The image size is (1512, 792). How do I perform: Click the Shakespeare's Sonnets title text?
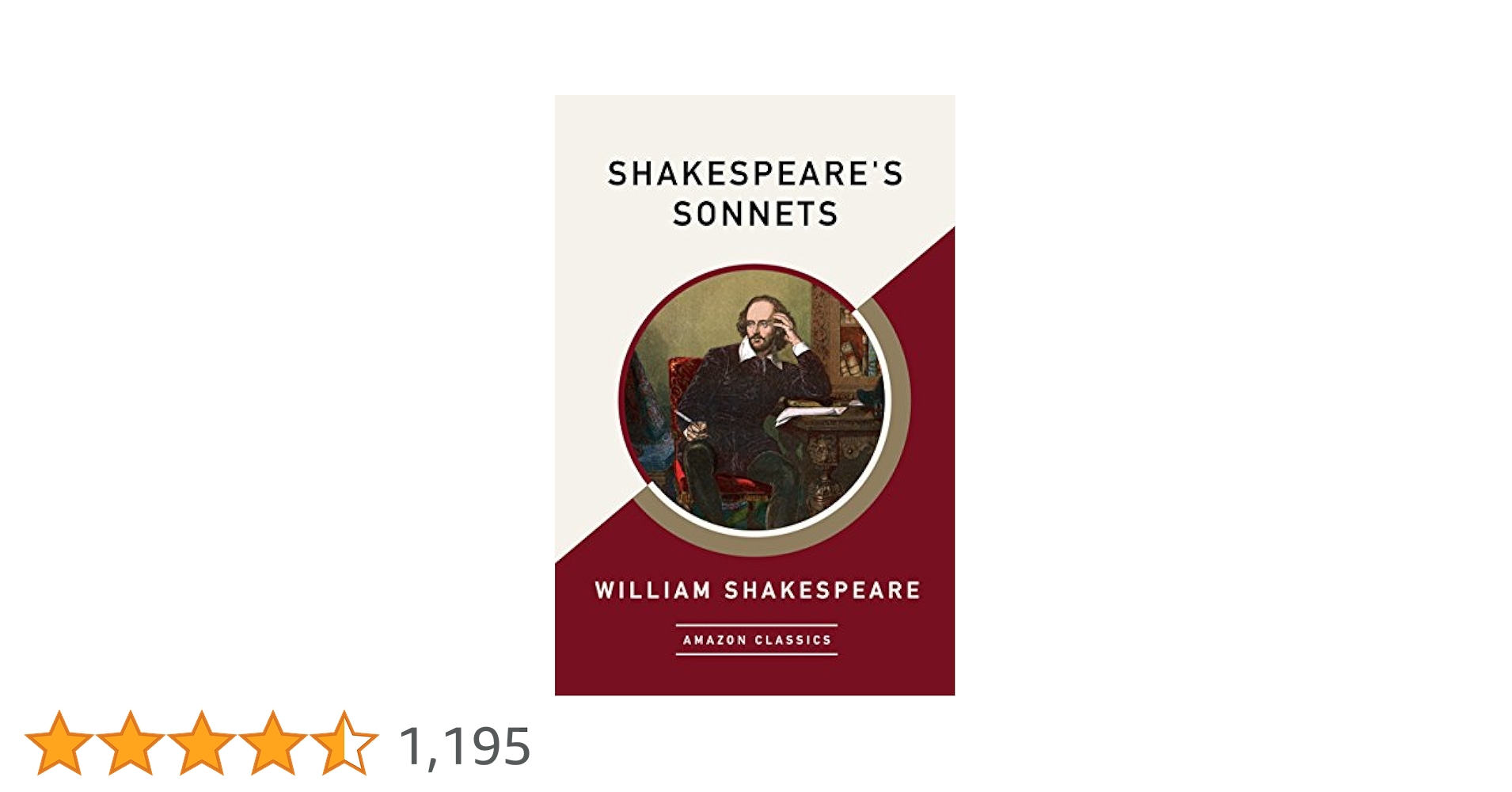click(x=754, y=193)
